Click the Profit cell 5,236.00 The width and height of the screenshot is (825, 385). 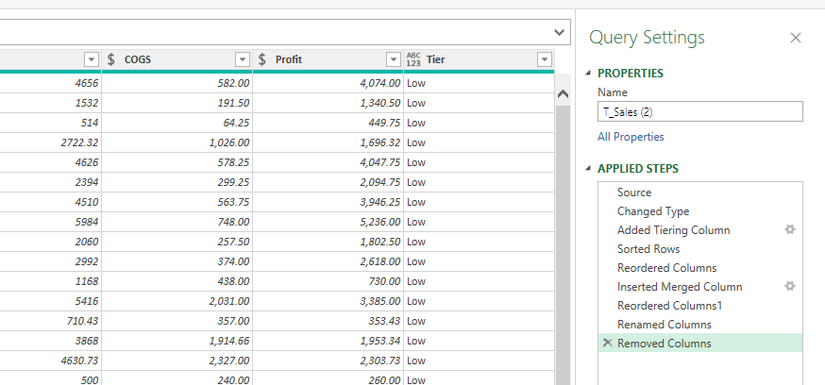tap(328, 222)
